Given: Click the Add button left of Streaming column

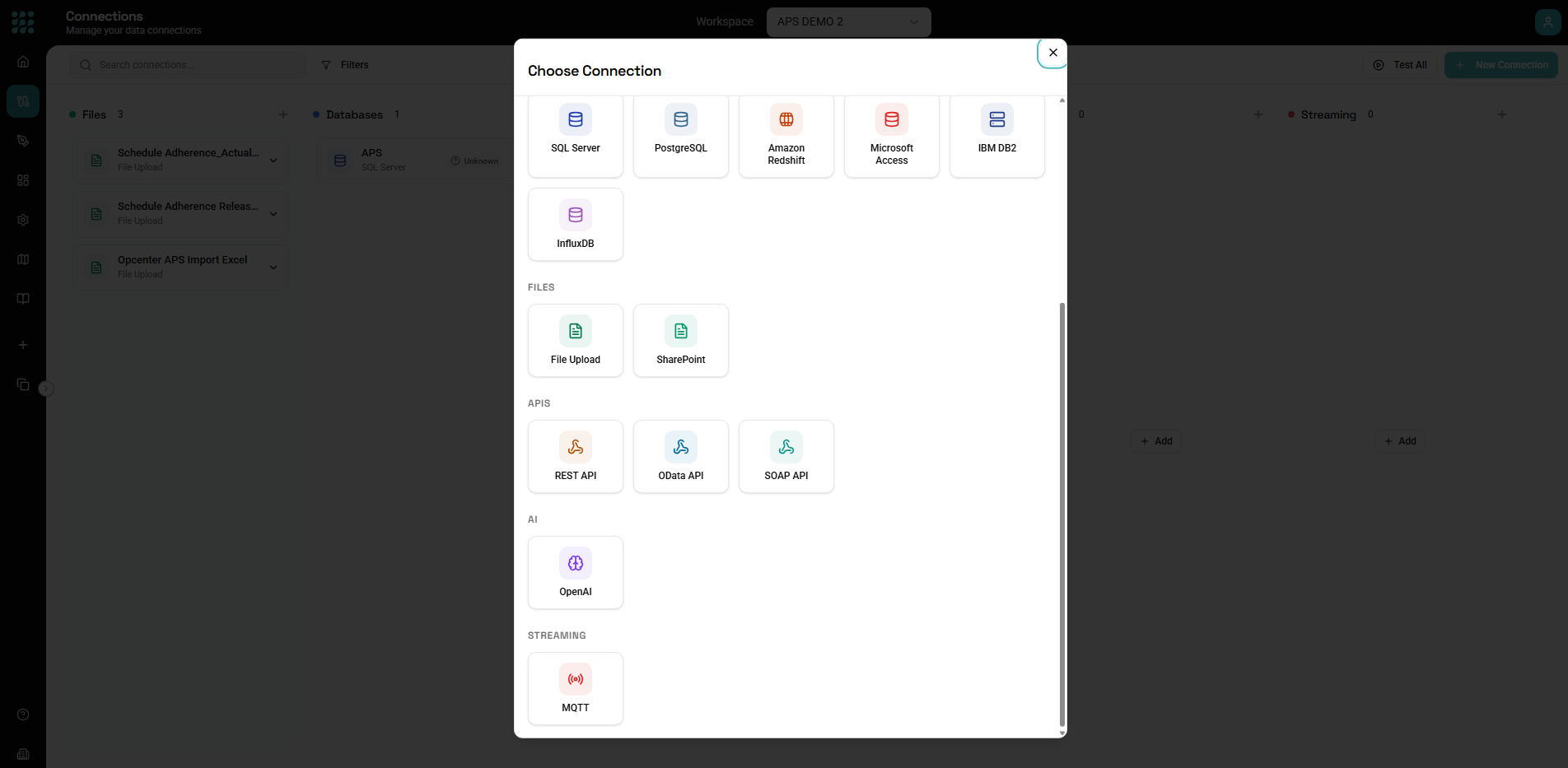Looking at the screenshot, I should pyautogui.click(x=1156, y=441).
